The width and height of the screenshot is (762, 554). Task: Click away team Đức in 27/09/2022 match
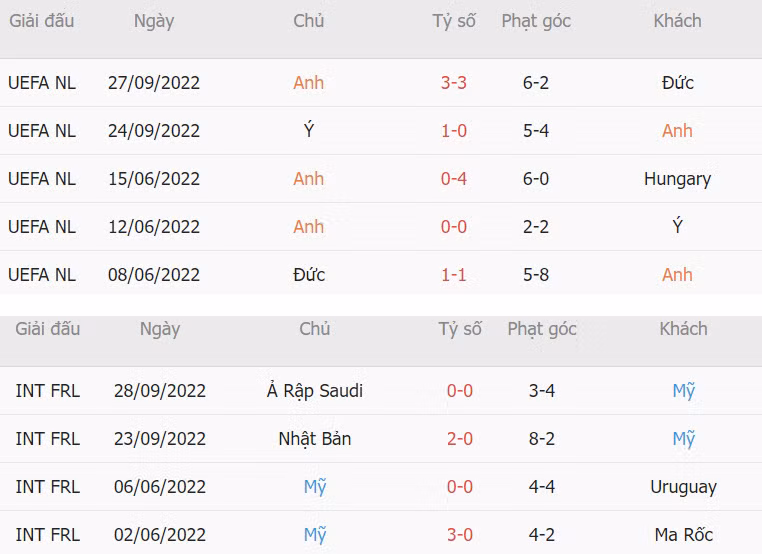[x=677, y=83]
